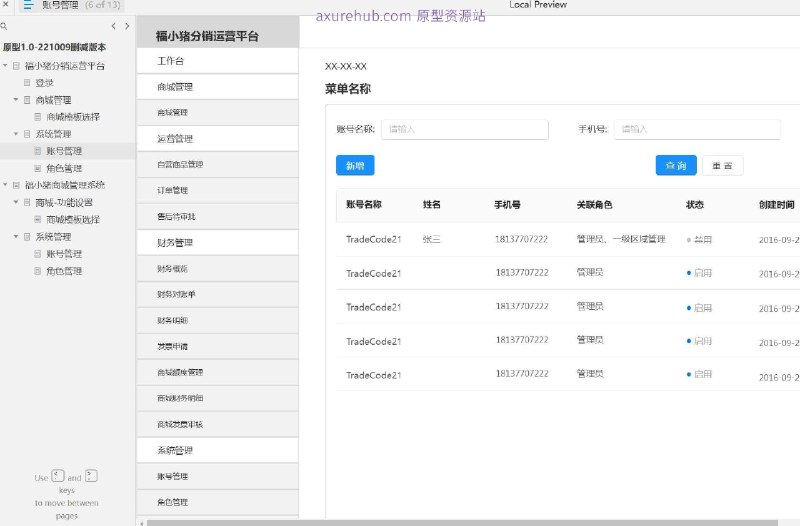Click the 运营管理 menu group header
The width and height of the screenshot is (800, 526).
(x=217, y=139)
